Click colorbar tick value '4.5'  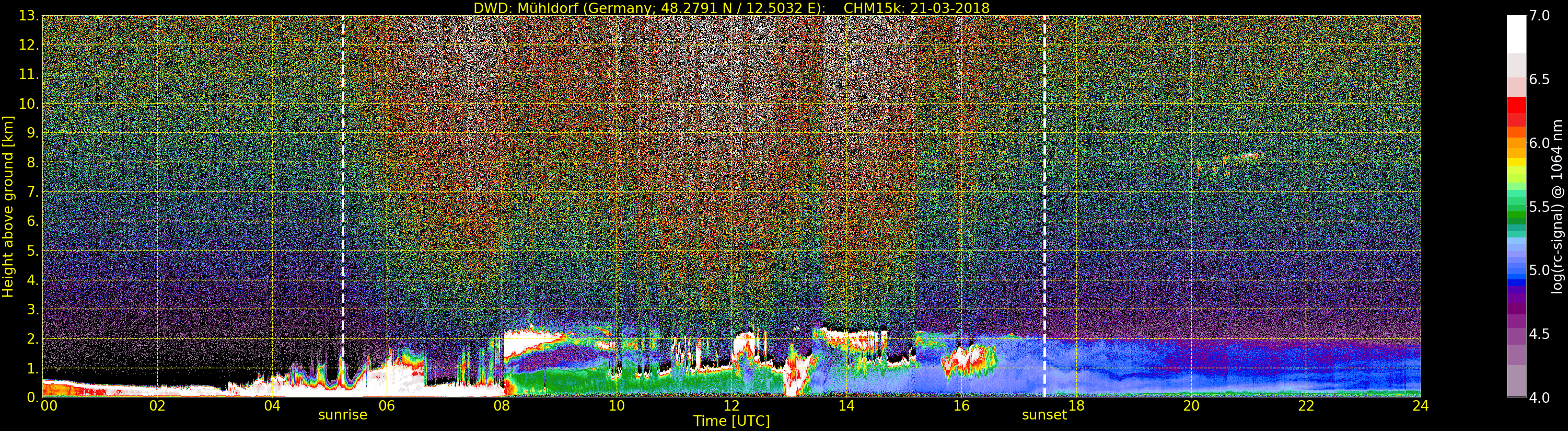point(1539,334)
